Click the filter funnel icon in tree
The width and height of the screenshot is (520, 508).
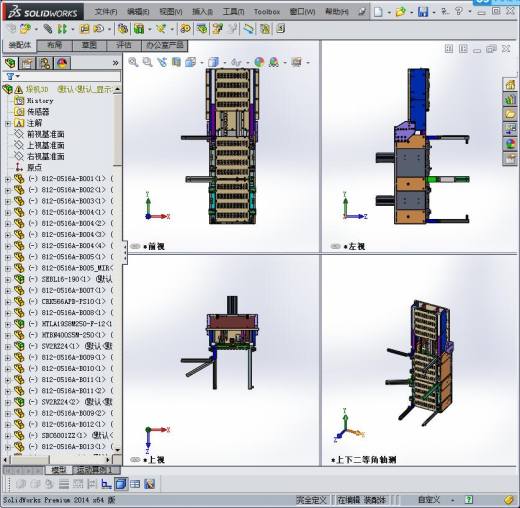10,77
